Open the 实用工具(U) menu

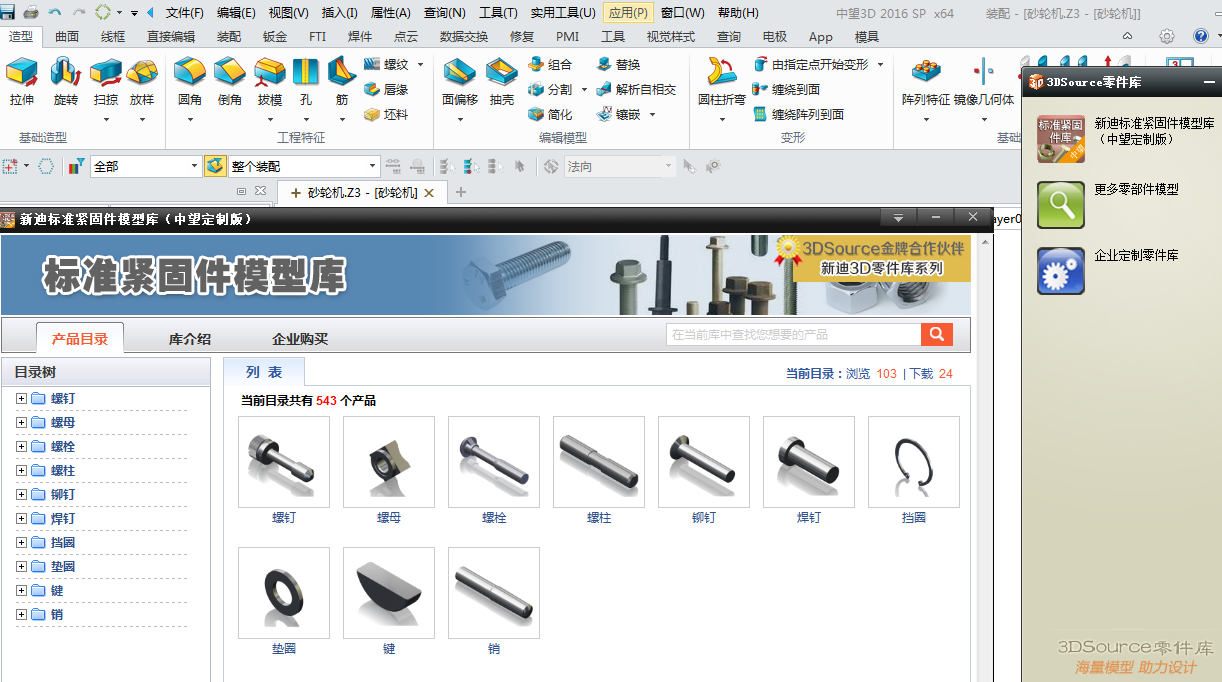point(563,12)
